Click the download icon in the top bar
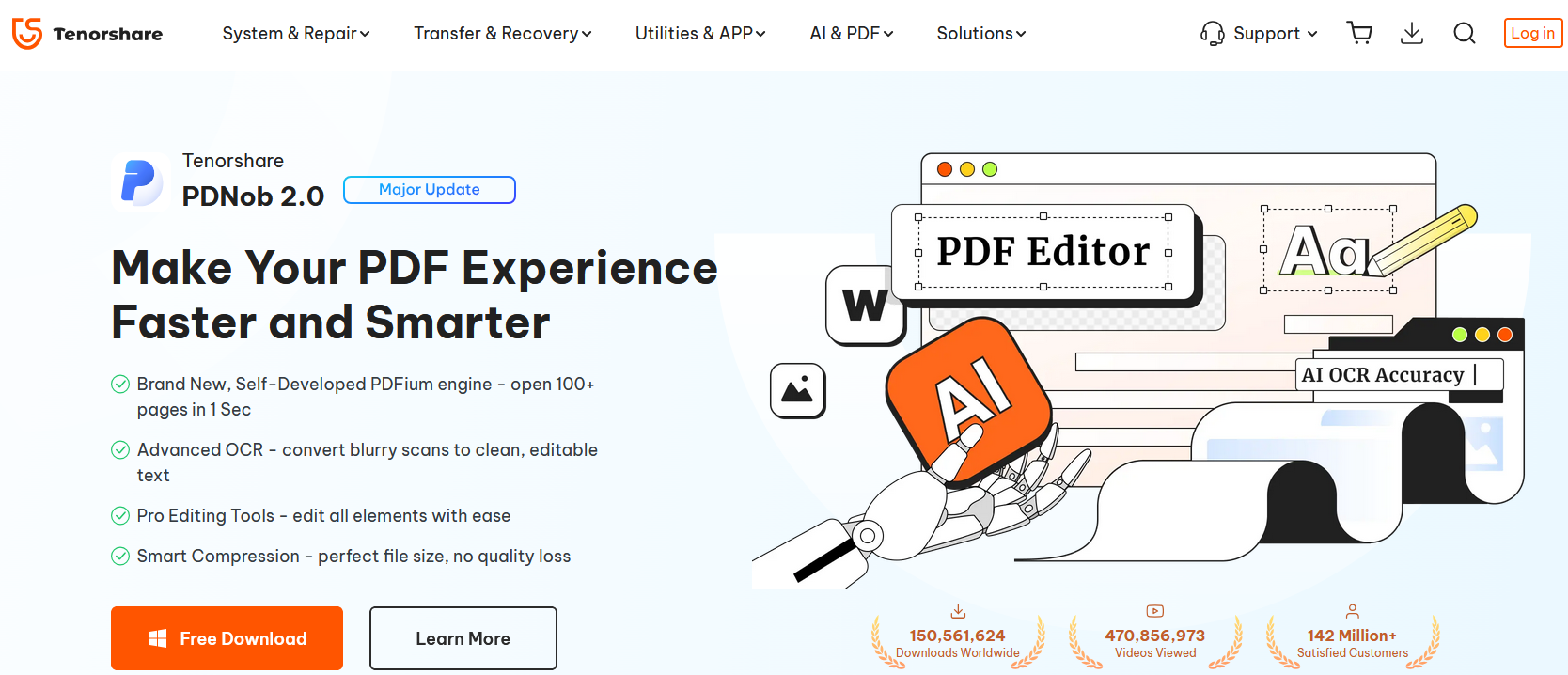Screen dimensions: 1568x675 click(x=1412, y=34)
